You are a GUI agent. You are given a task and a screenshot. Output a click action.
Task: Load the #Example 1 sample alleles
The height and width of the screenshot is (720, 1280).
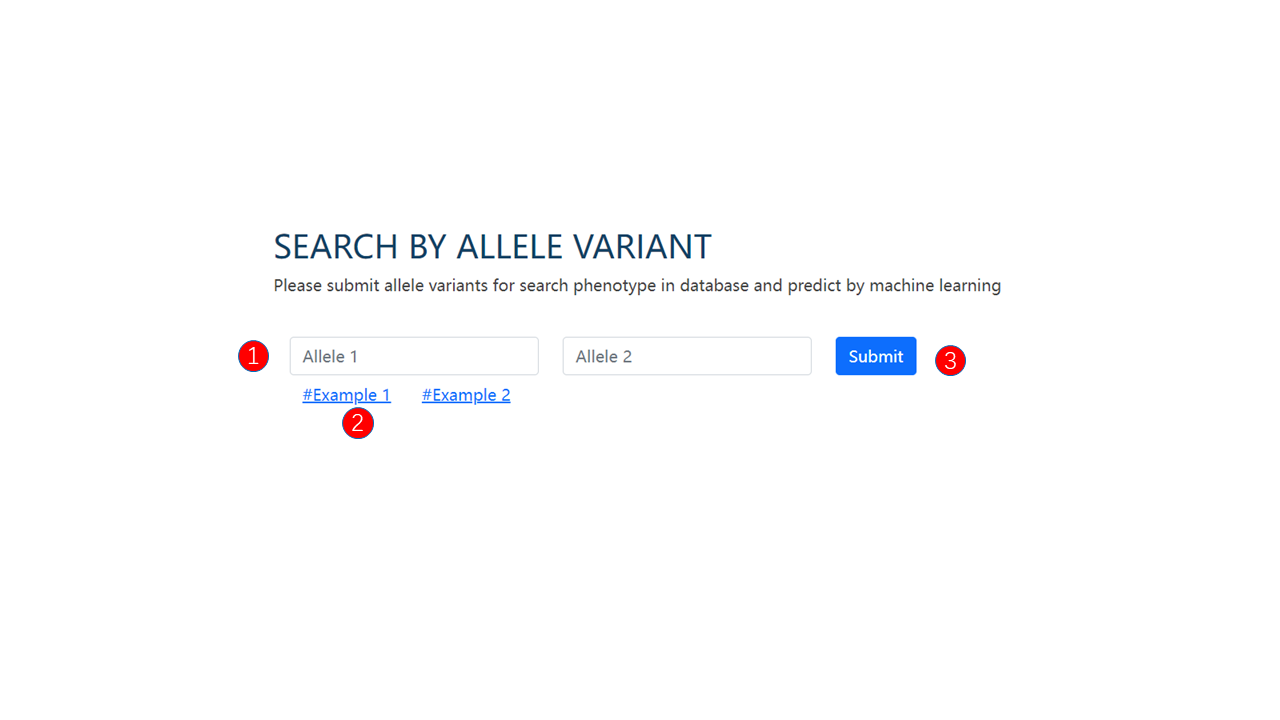(347, 395)
